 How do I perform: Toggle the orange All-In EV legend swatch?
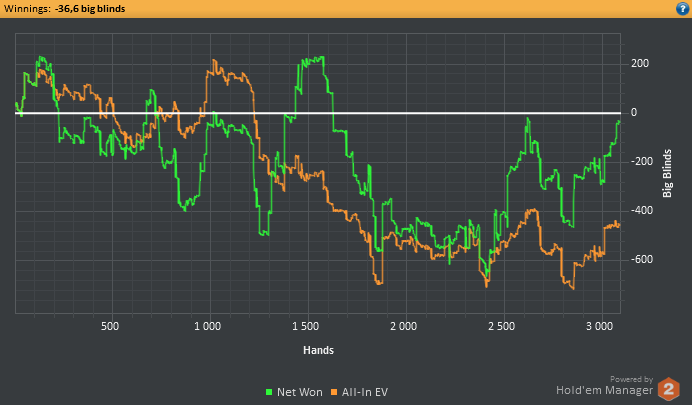(x=334, y=392)
